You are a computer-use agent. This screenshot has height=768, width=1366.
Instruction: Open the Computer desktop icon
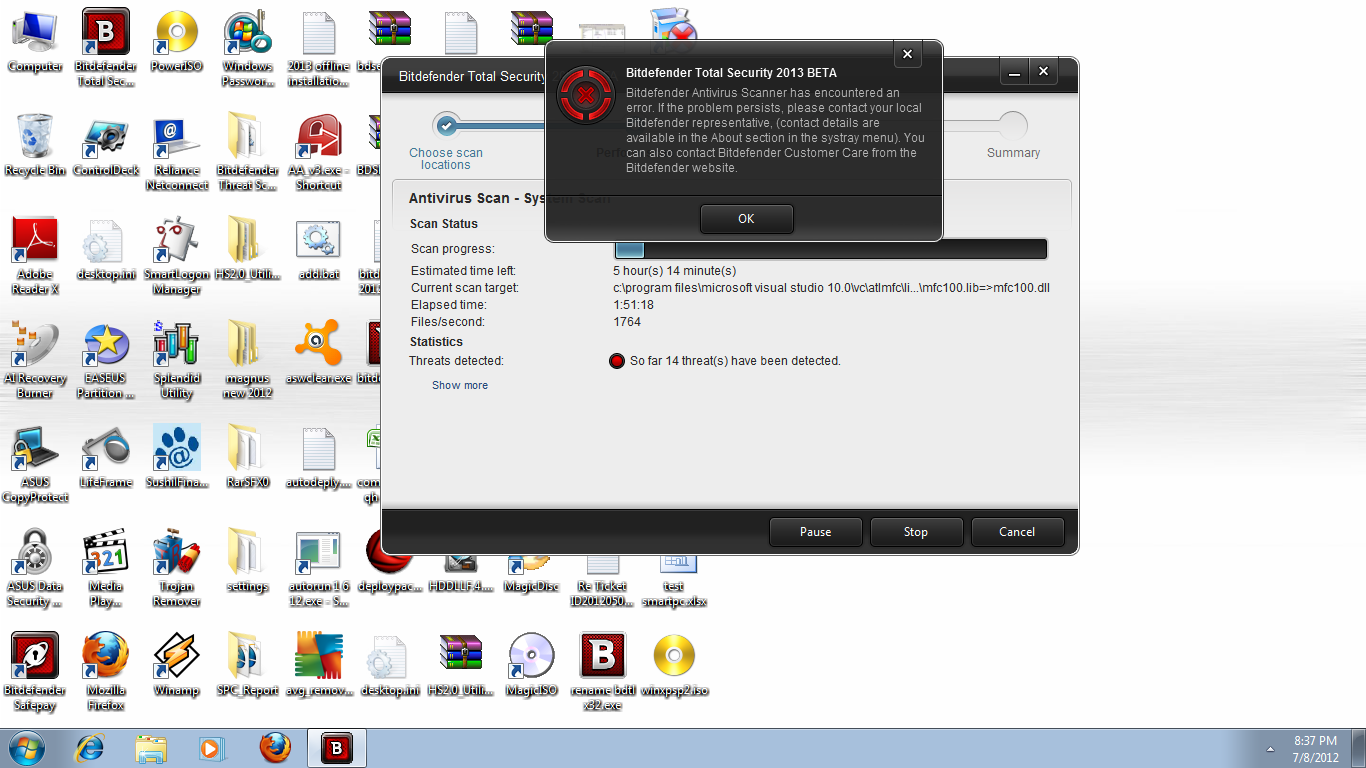(35, 41)
